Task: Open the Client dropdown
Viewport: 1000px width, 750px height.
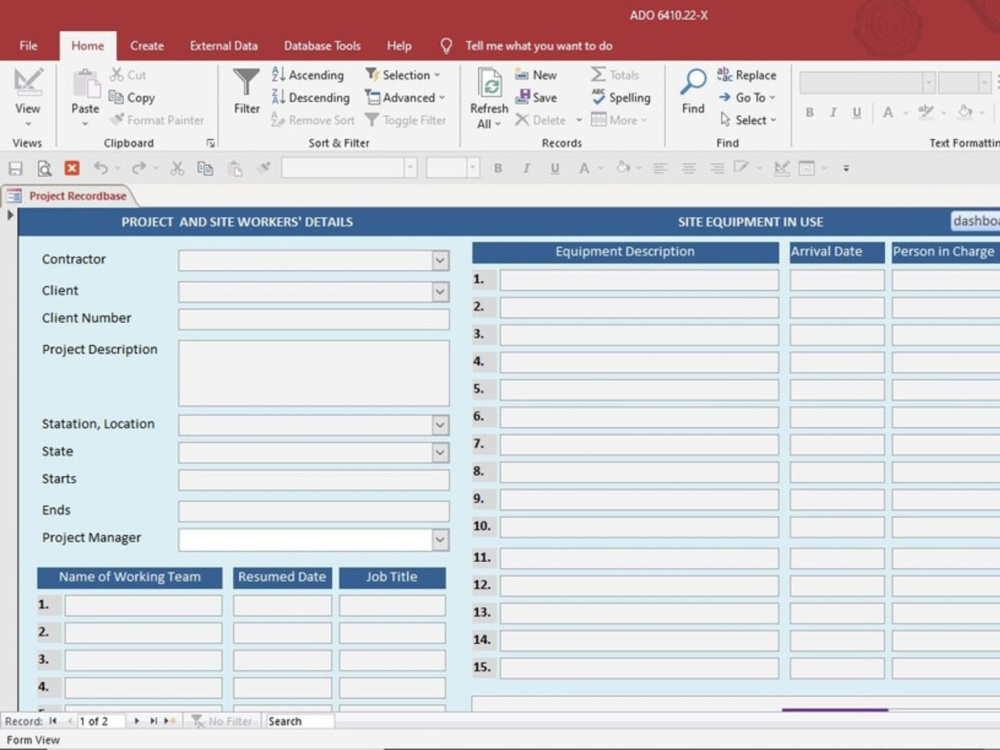Action: point(440,292)
